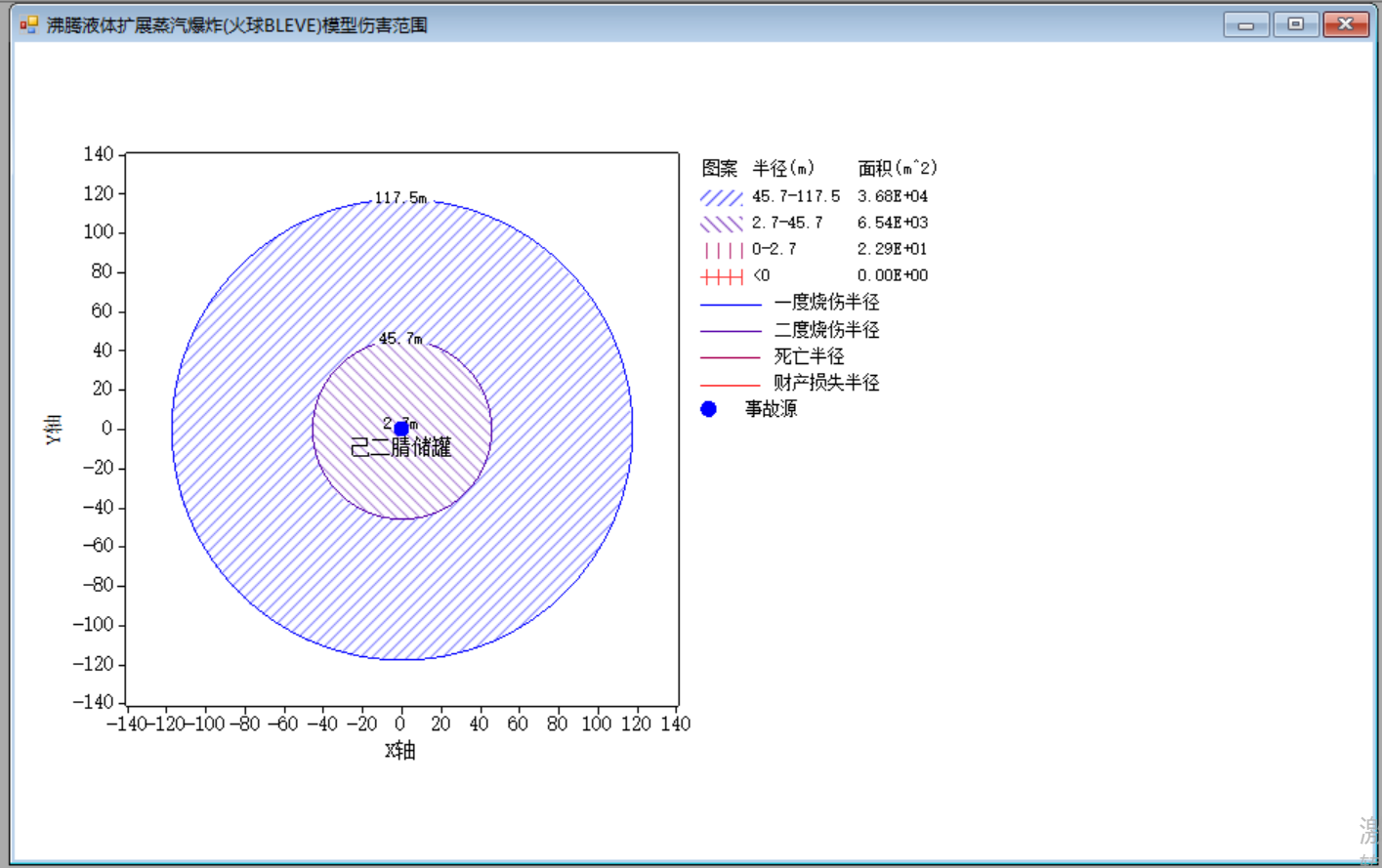This screenshot has width=1382, height=868.
Task: Click the area value 3.68E+04
Action: point(893,197)
